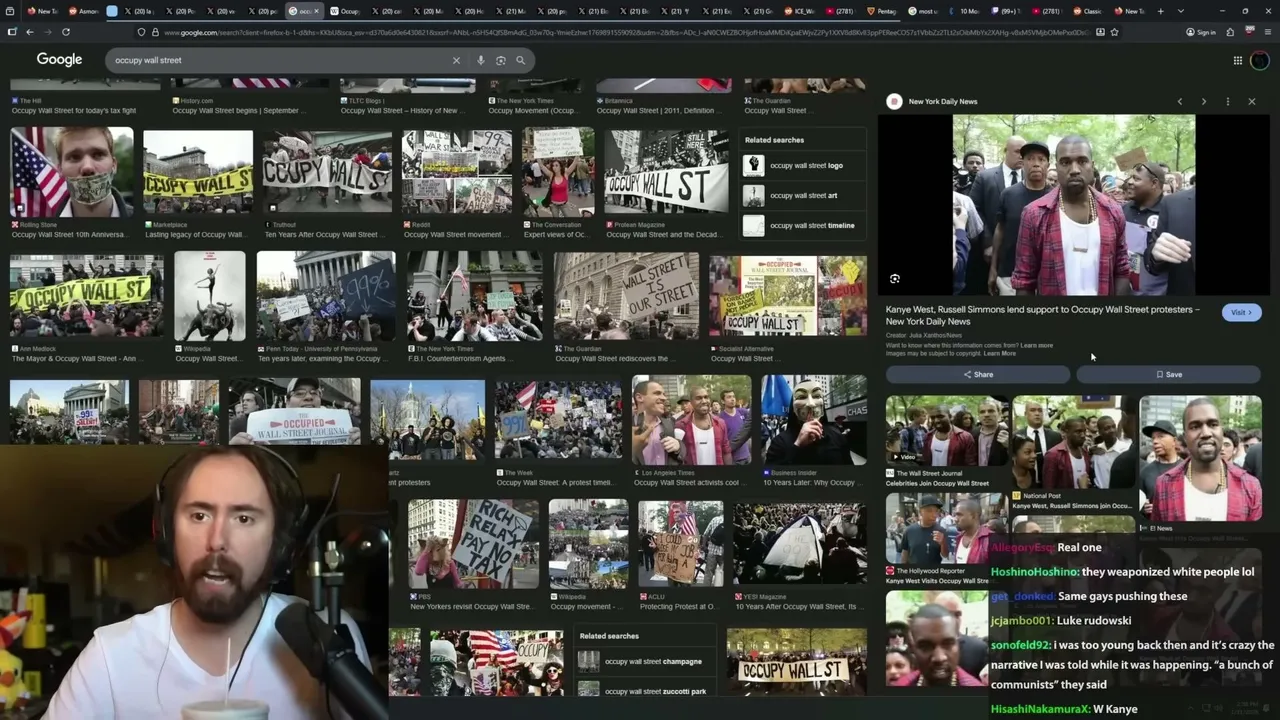The height and width of the screenshot is (720, 1280).
Task: Open the Los Angeles Times activists image
Action: (x=692, y=420)
